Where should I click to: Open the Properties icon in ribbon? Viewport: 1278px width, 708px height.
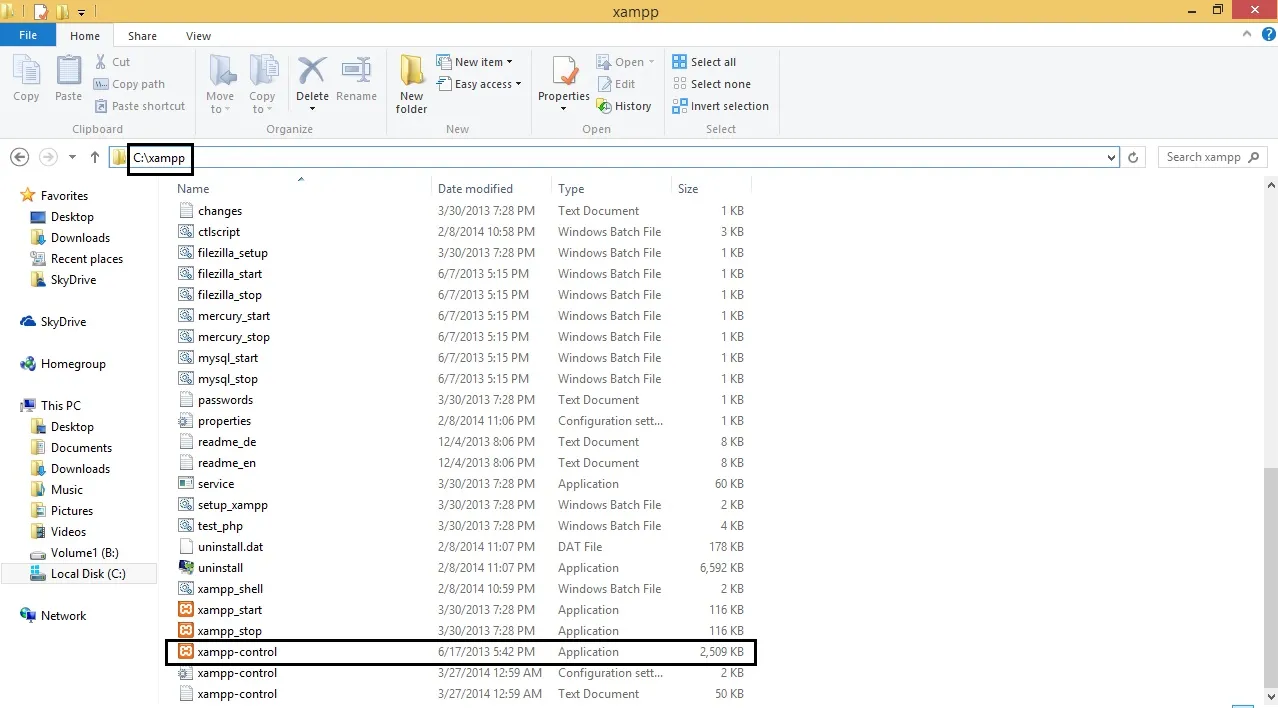pos(565,72)
